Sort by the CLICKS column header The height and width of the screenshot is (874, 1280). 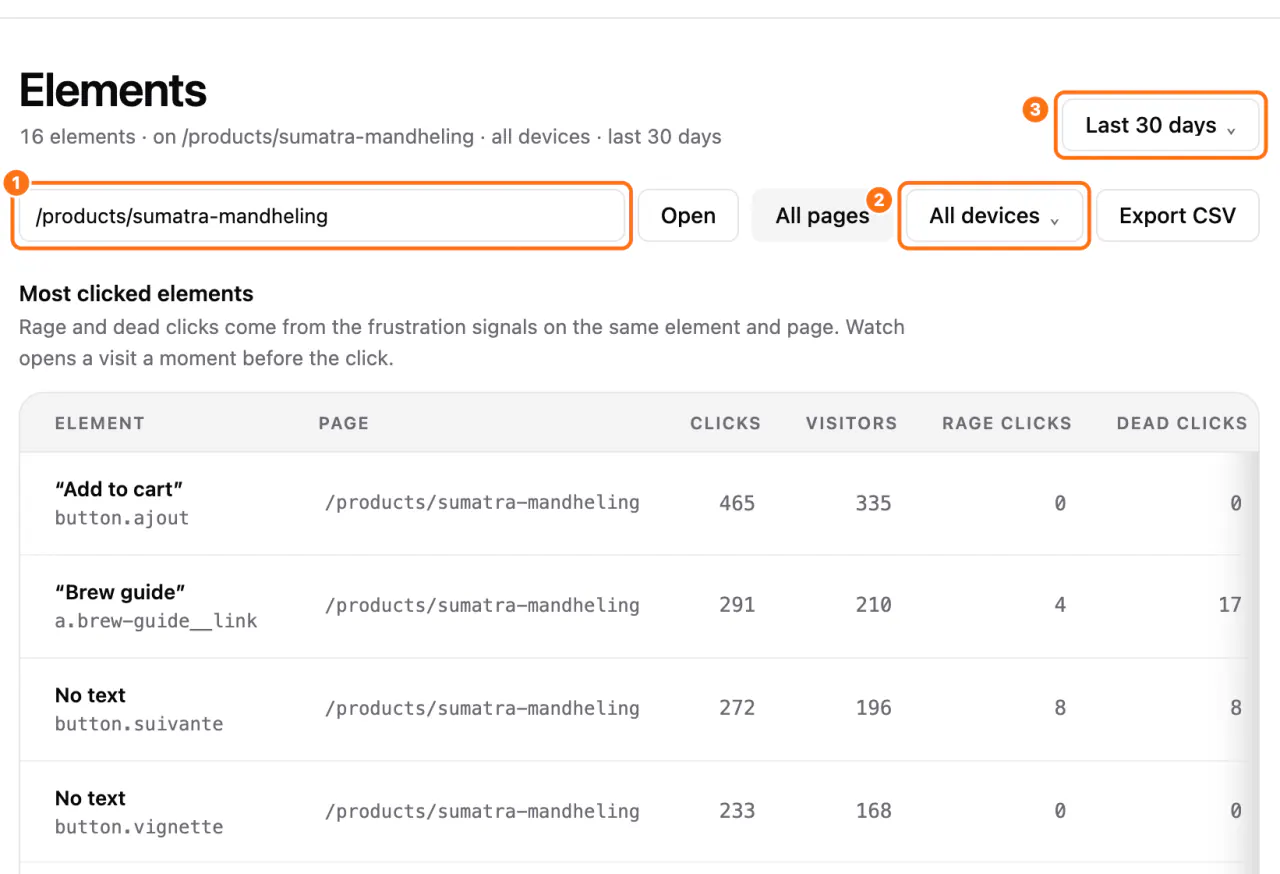click(x=725, y=423)
